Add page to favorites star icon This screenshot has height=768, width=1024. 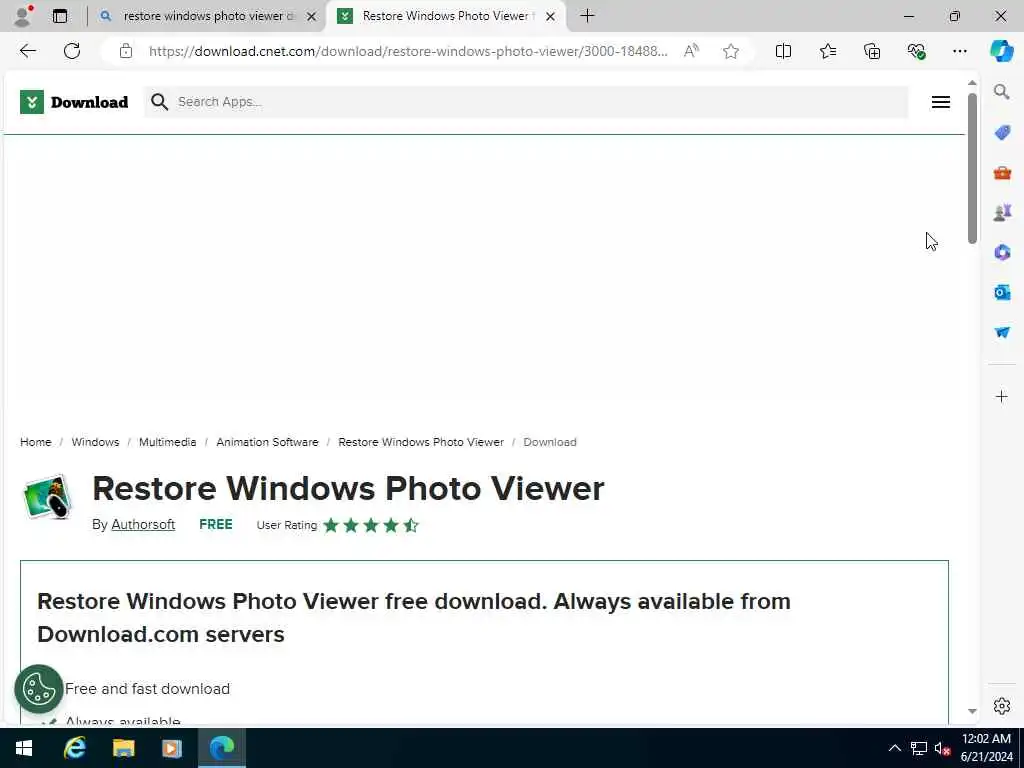pyautogui.click(x=731, y=51)
